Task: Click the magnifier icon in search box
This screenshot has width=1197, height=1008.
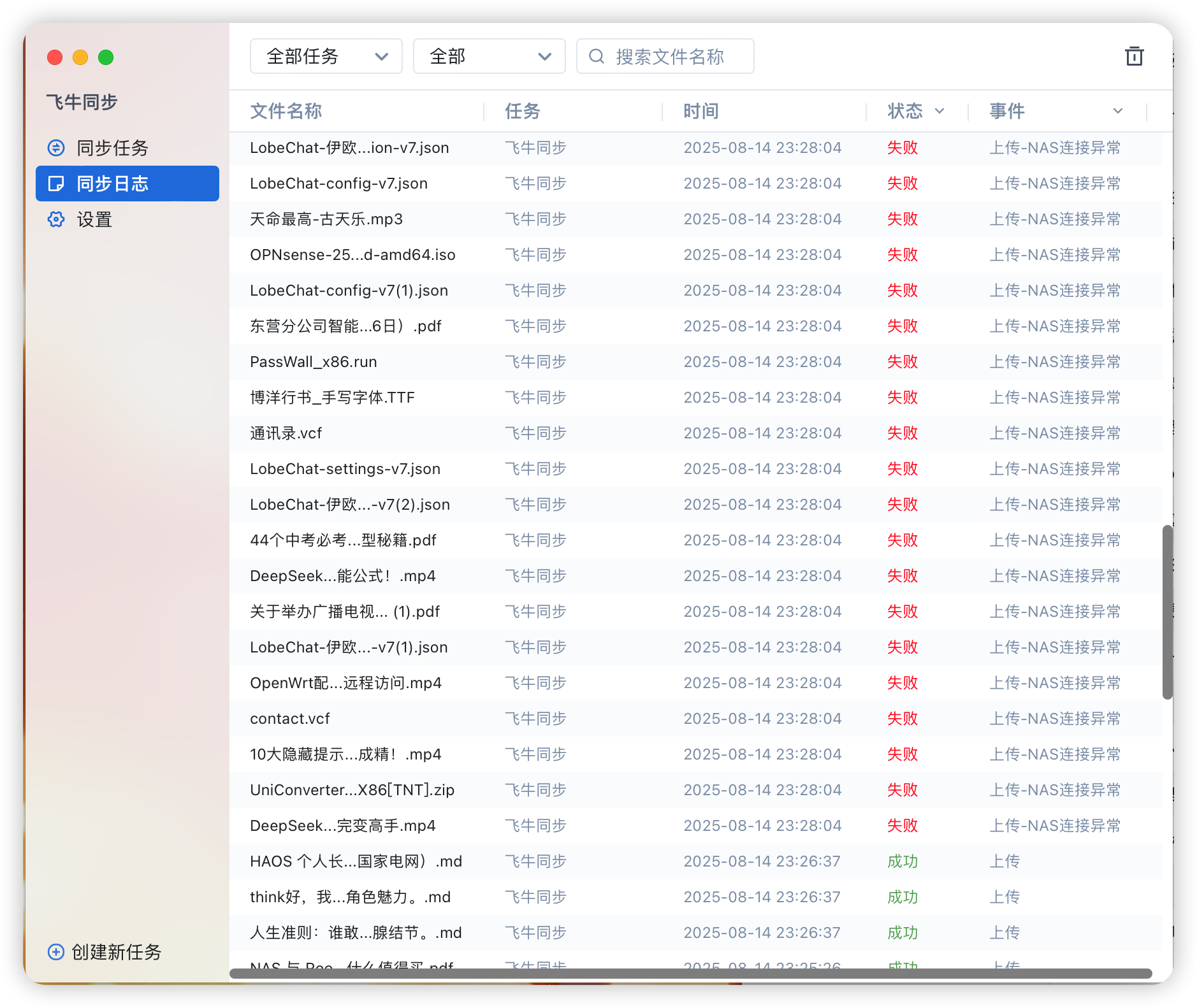Action: (597, 57)
